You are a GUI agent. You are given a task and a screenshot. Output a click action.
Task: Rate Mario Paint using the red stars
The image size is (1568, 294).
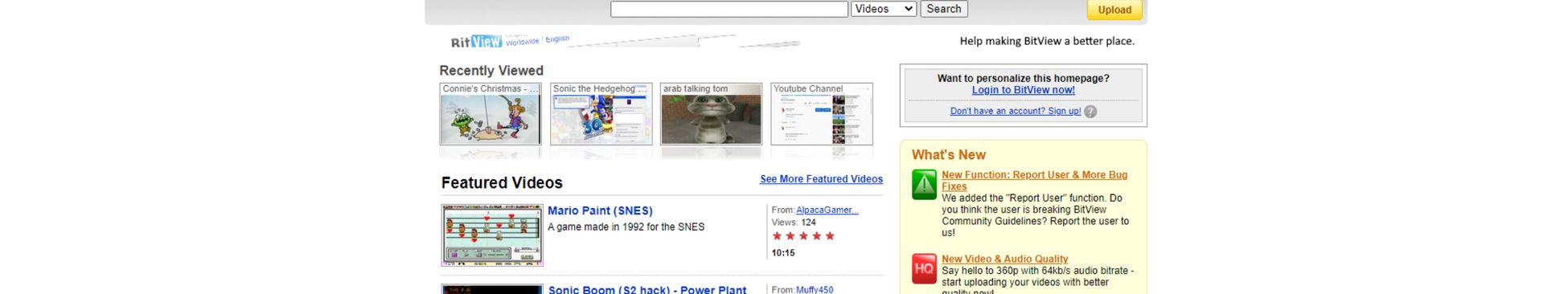(803, 236)
